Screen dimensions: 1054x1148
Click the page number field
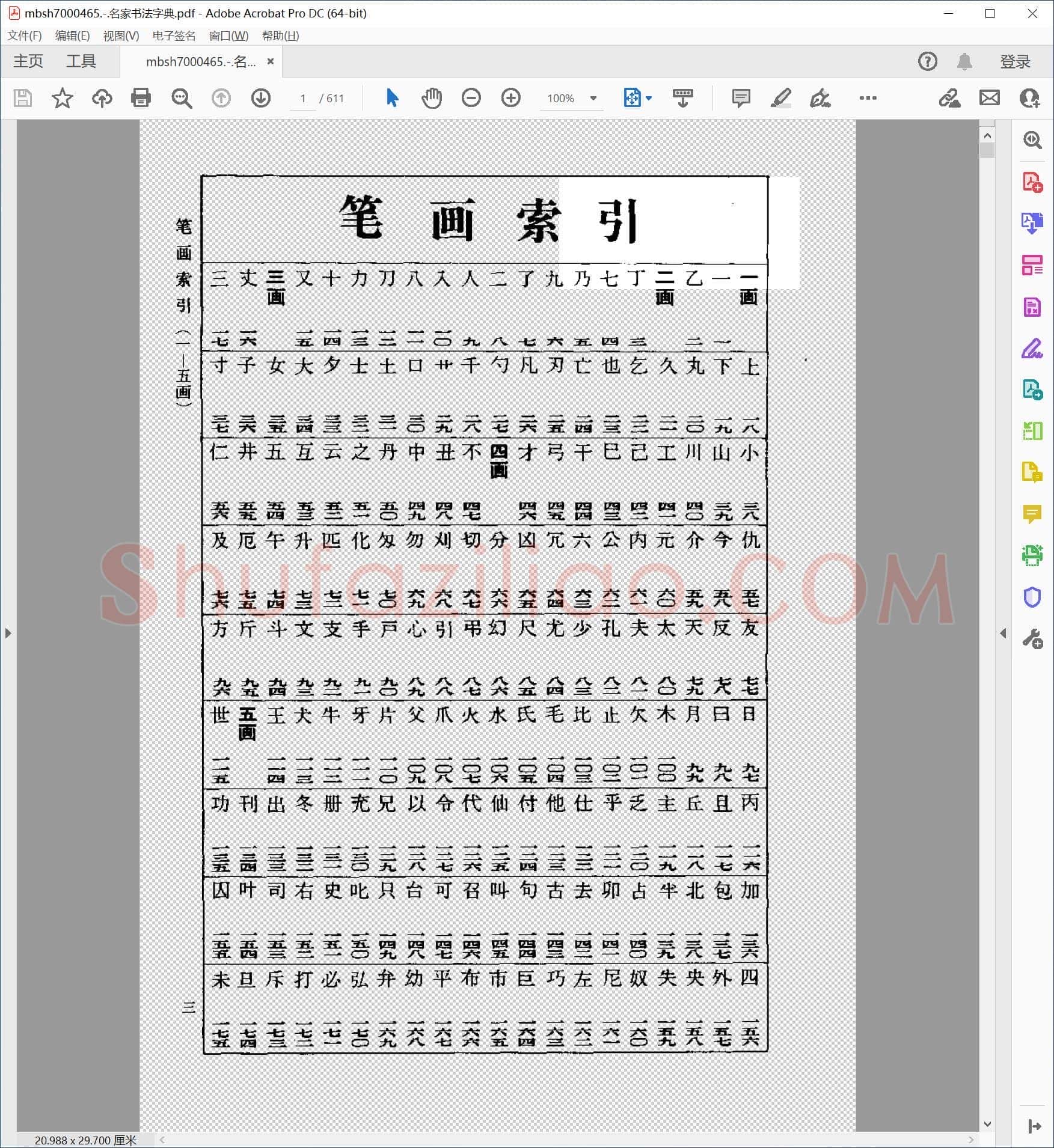303,98
